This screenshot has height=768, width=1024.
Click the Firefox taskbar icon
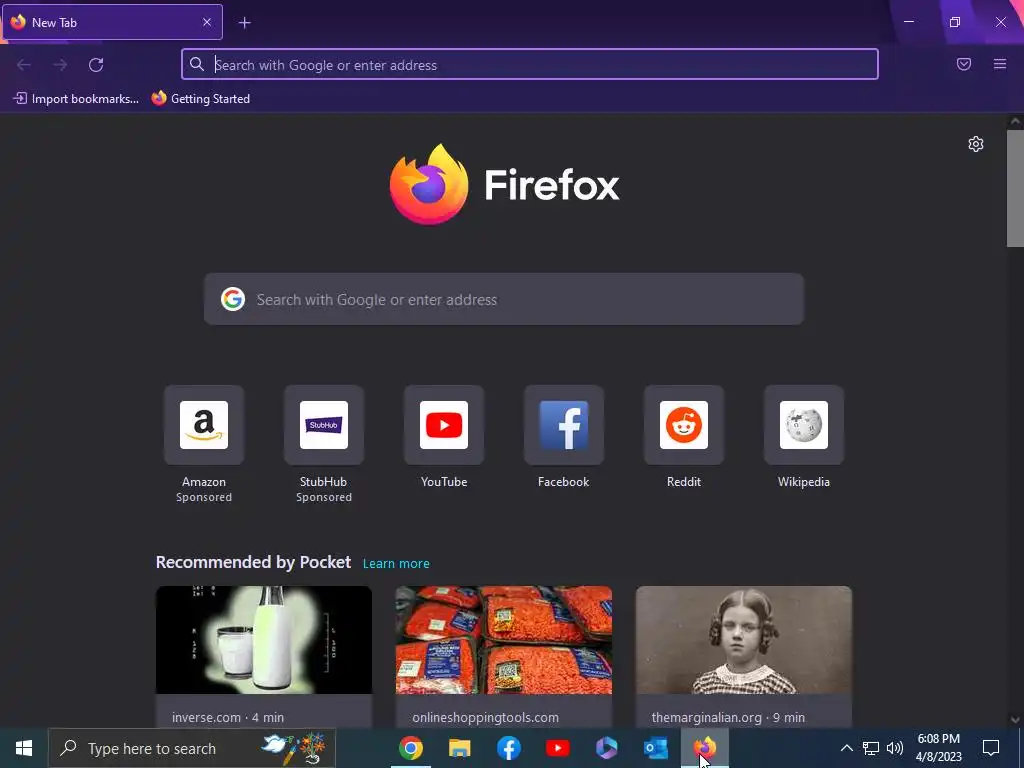[x=705, y=748]
